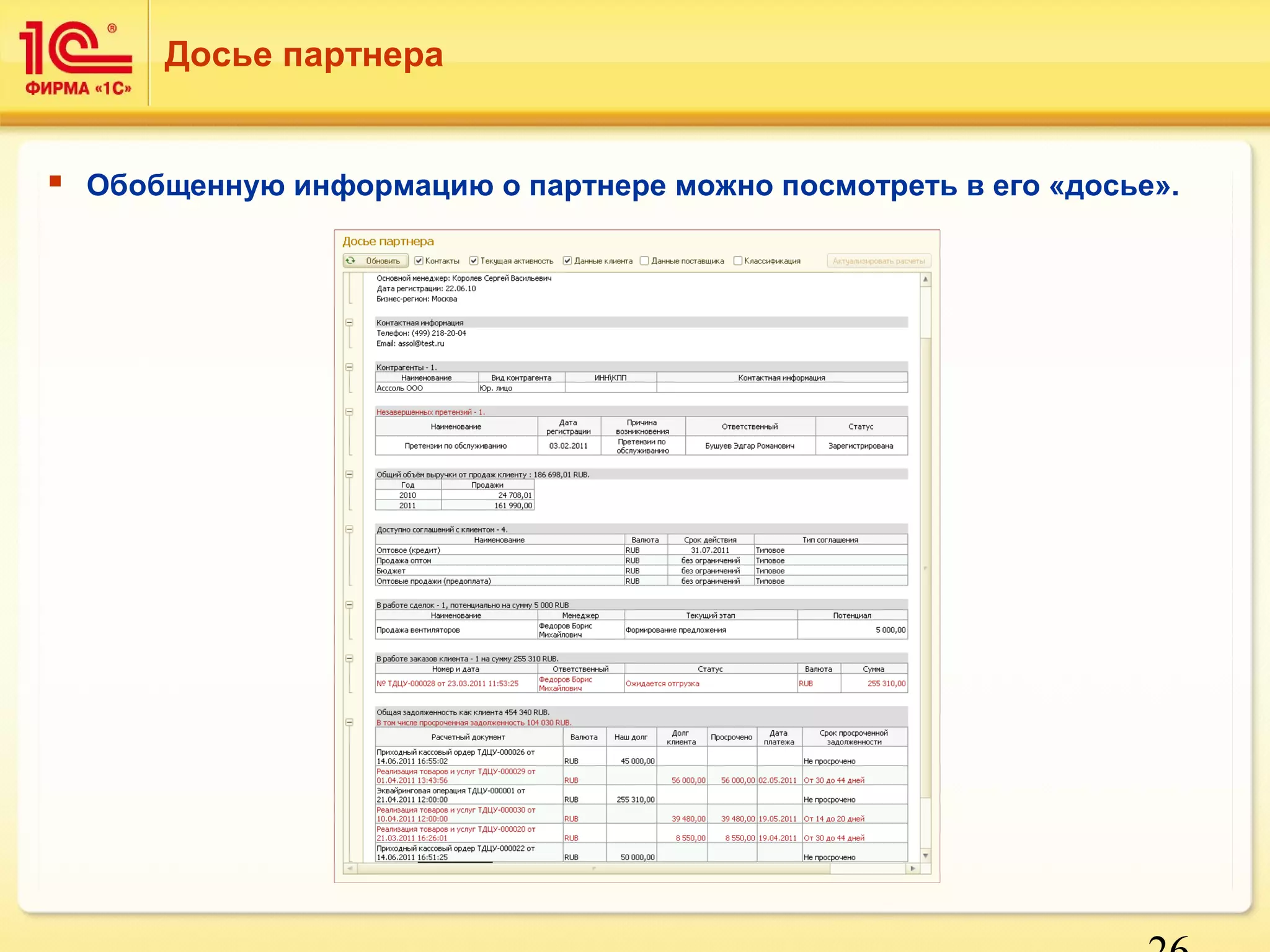The height and width of the screenshot is (952, 1270).
Task: Click the 1C company logo
Action: 76,58
